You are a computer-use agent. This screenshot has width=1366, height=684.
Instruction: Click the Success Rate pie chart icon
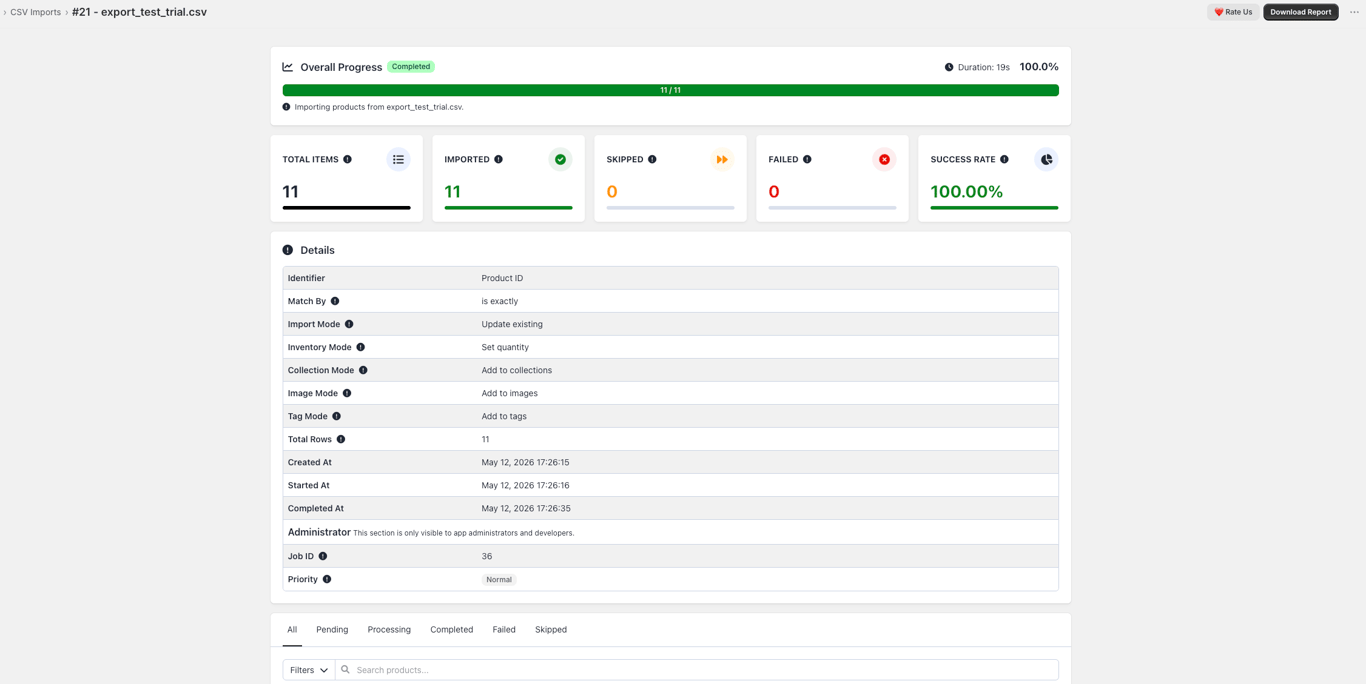[x=1046, y=159]
